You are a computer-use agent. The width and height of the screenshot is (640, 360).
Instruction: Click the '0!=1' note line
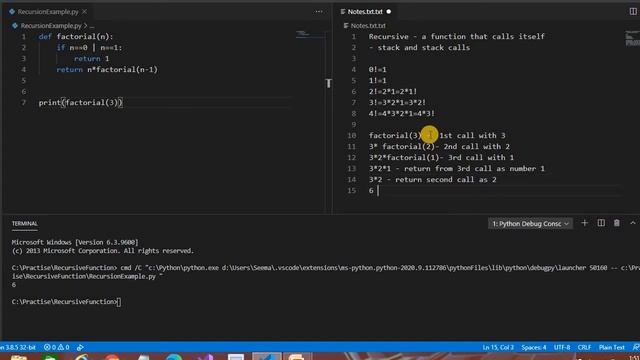(378, 70)
